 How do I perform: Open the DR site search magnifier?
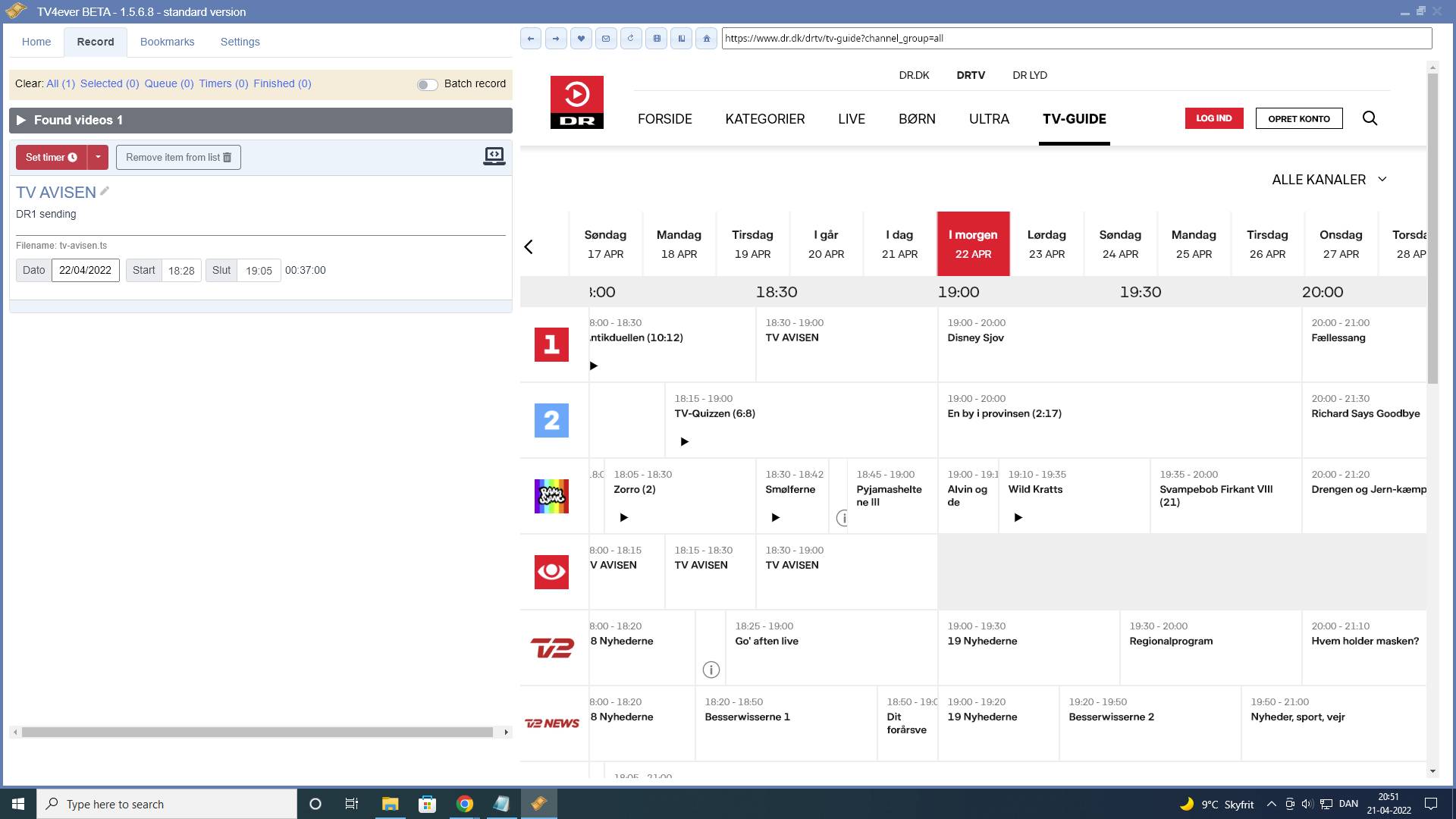coord(1370,118)
